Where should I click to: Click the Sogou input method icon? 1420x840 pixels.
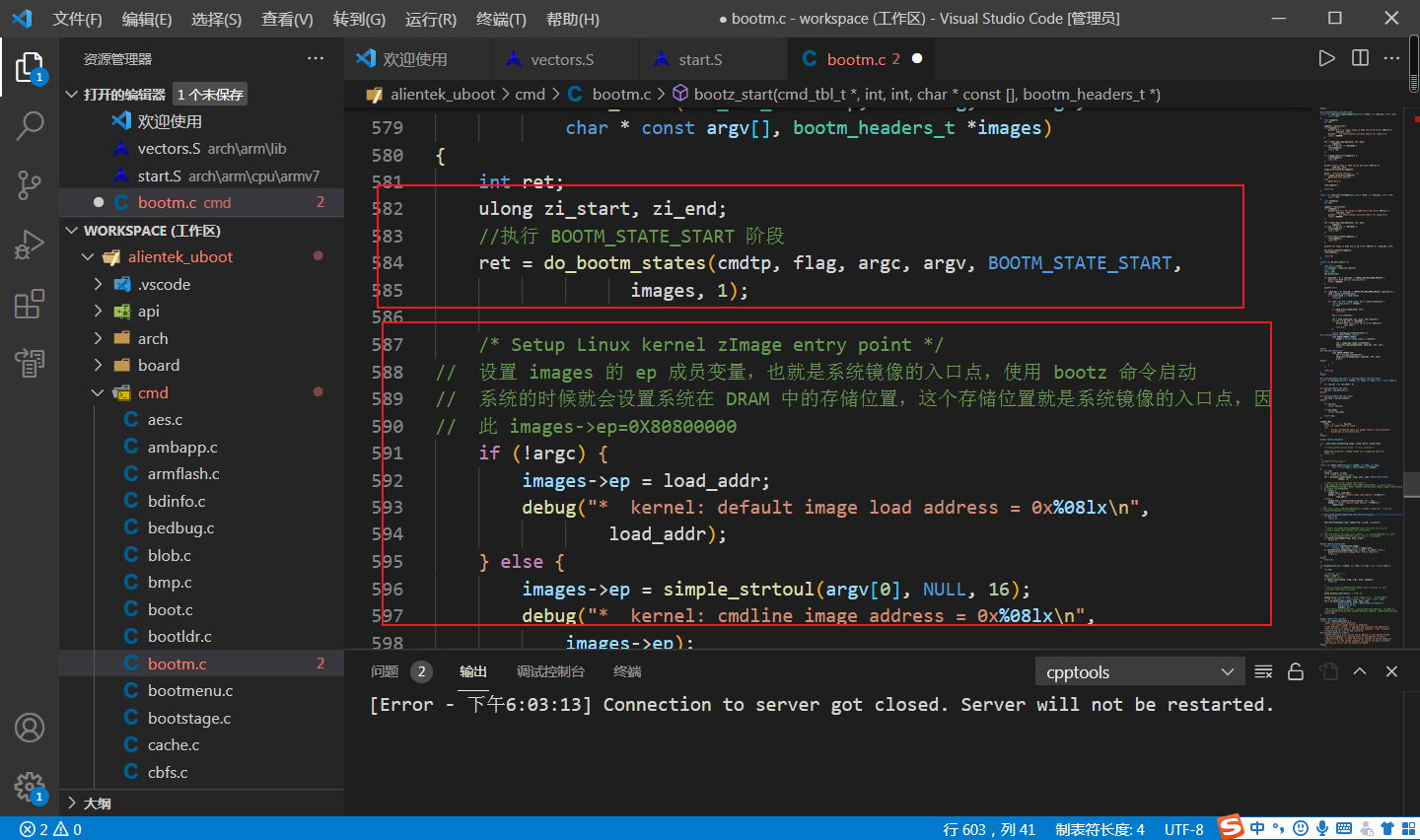click(x=1231, y=827)
